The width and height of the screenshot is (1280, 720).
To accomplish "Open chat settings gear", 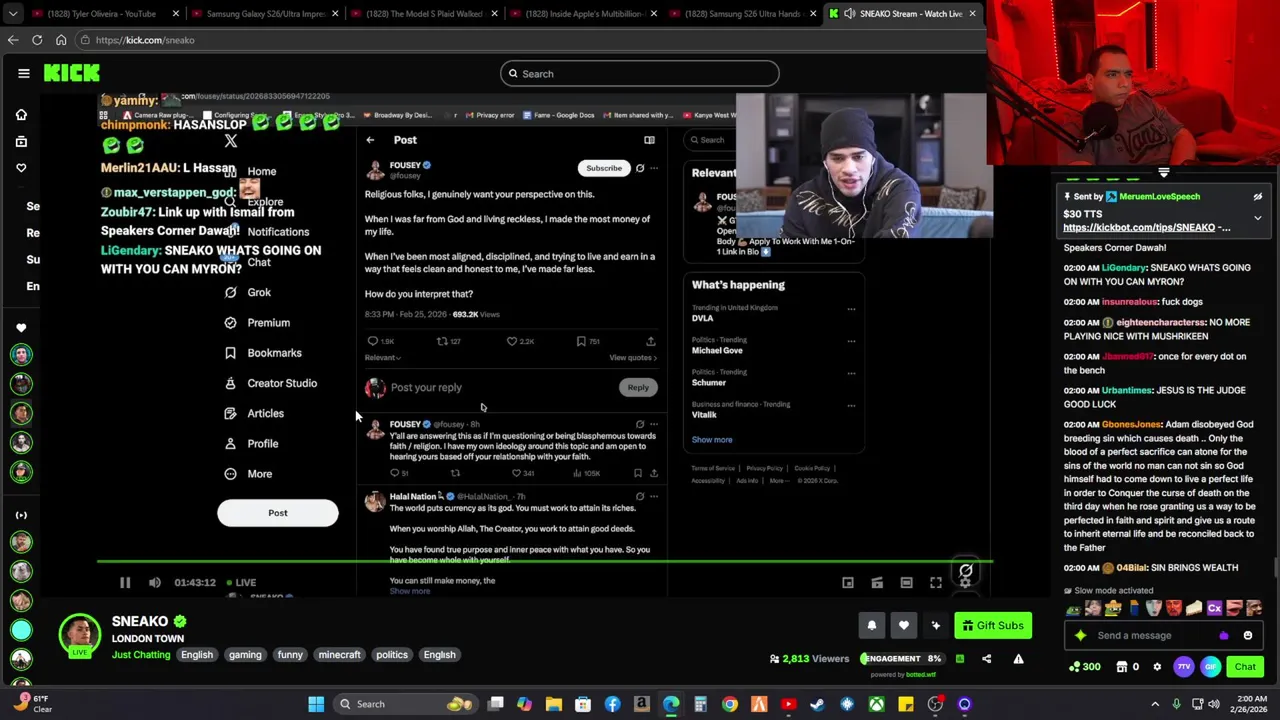I will pyautogui.click(x=1157, y=667).
